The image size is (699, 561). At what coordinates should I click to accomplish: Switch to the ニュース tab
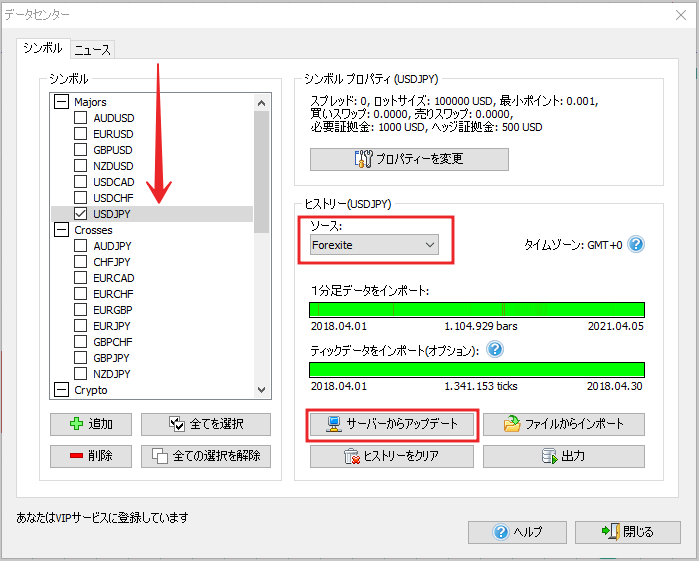click(93, 49)
